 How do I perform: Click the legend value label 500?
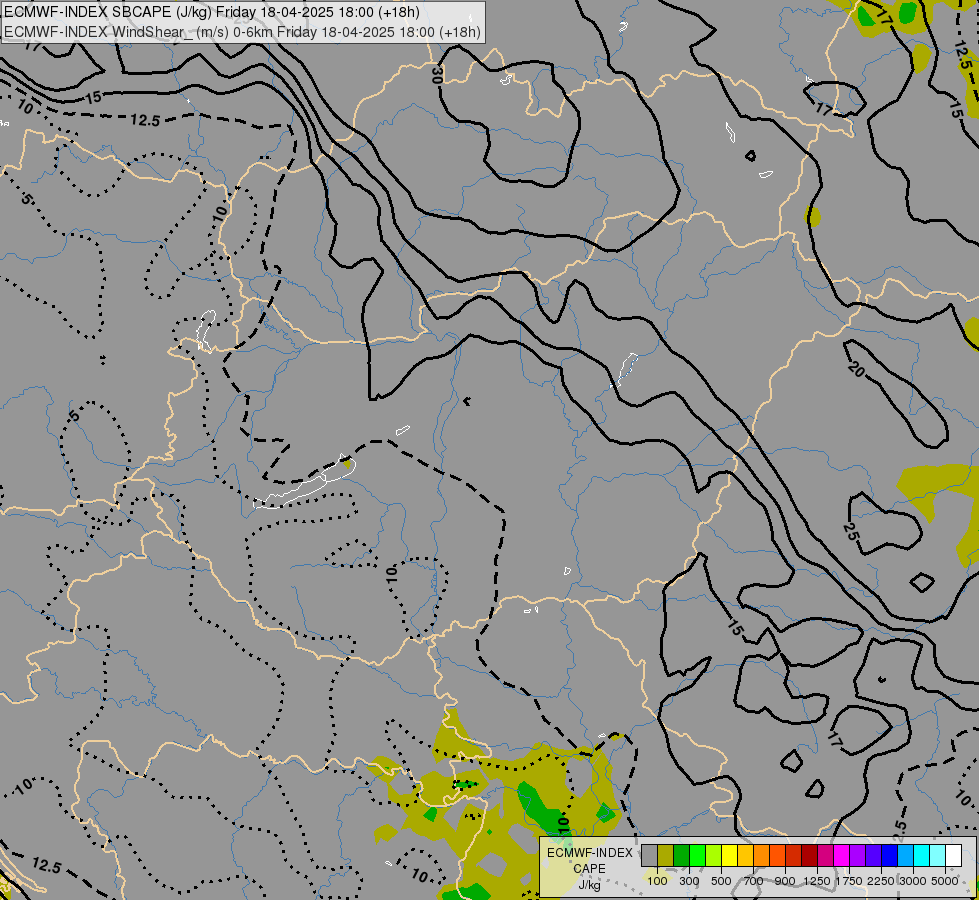click(x=721, y=881)
